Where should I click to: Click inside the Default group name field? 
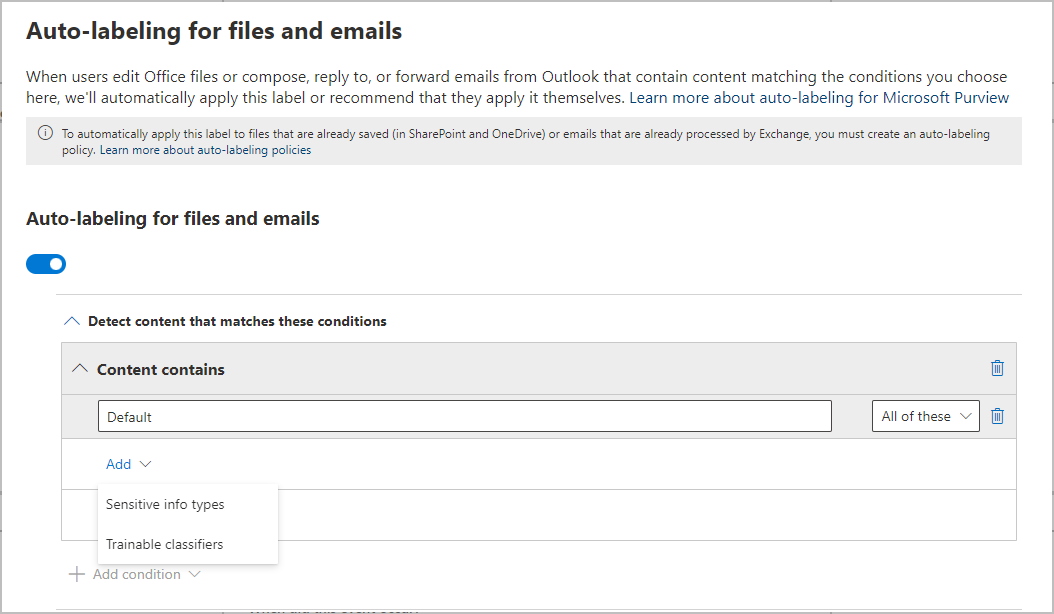pos(463,415)
